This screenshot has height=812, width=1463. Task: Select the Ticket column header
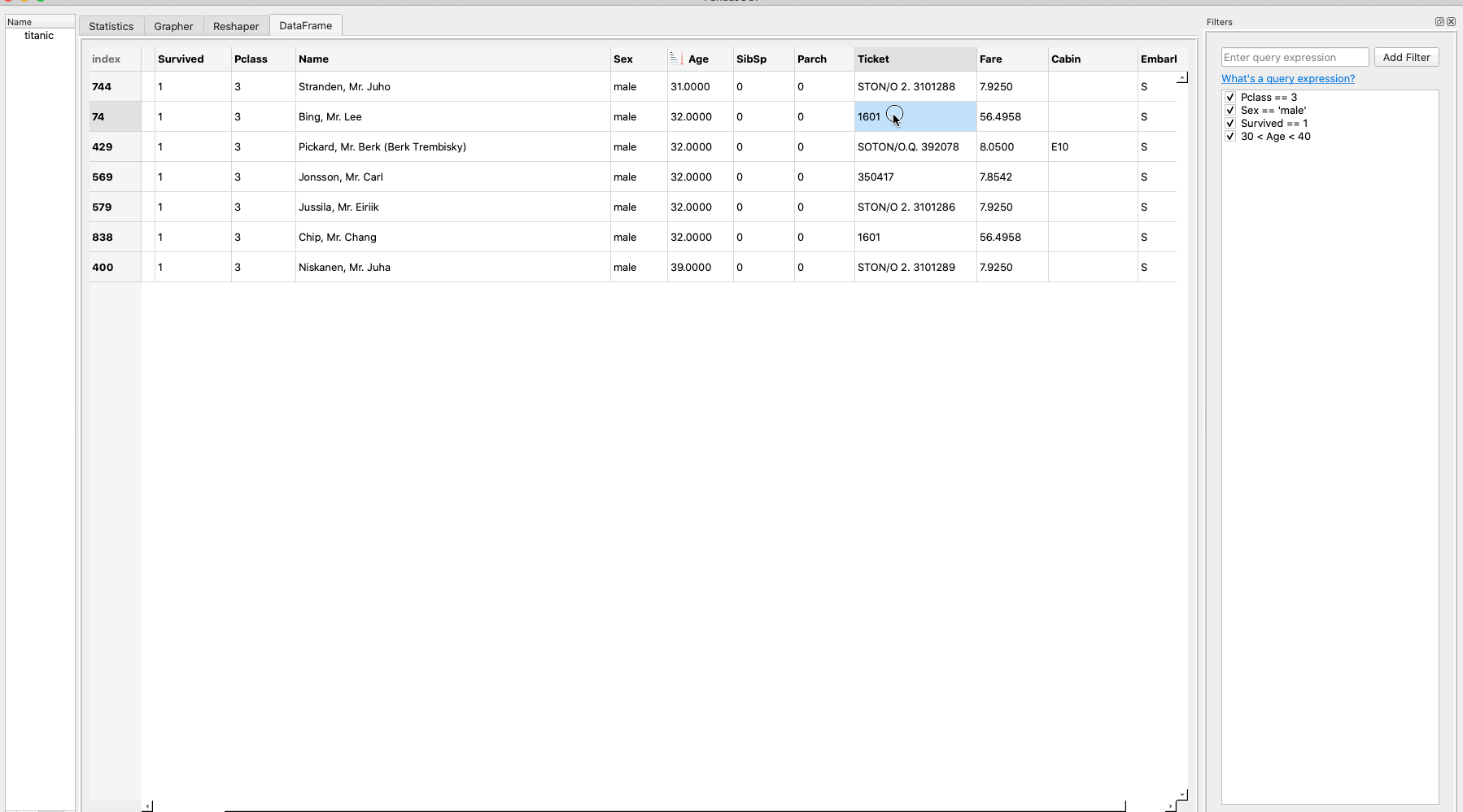click(x=915, y=59)
